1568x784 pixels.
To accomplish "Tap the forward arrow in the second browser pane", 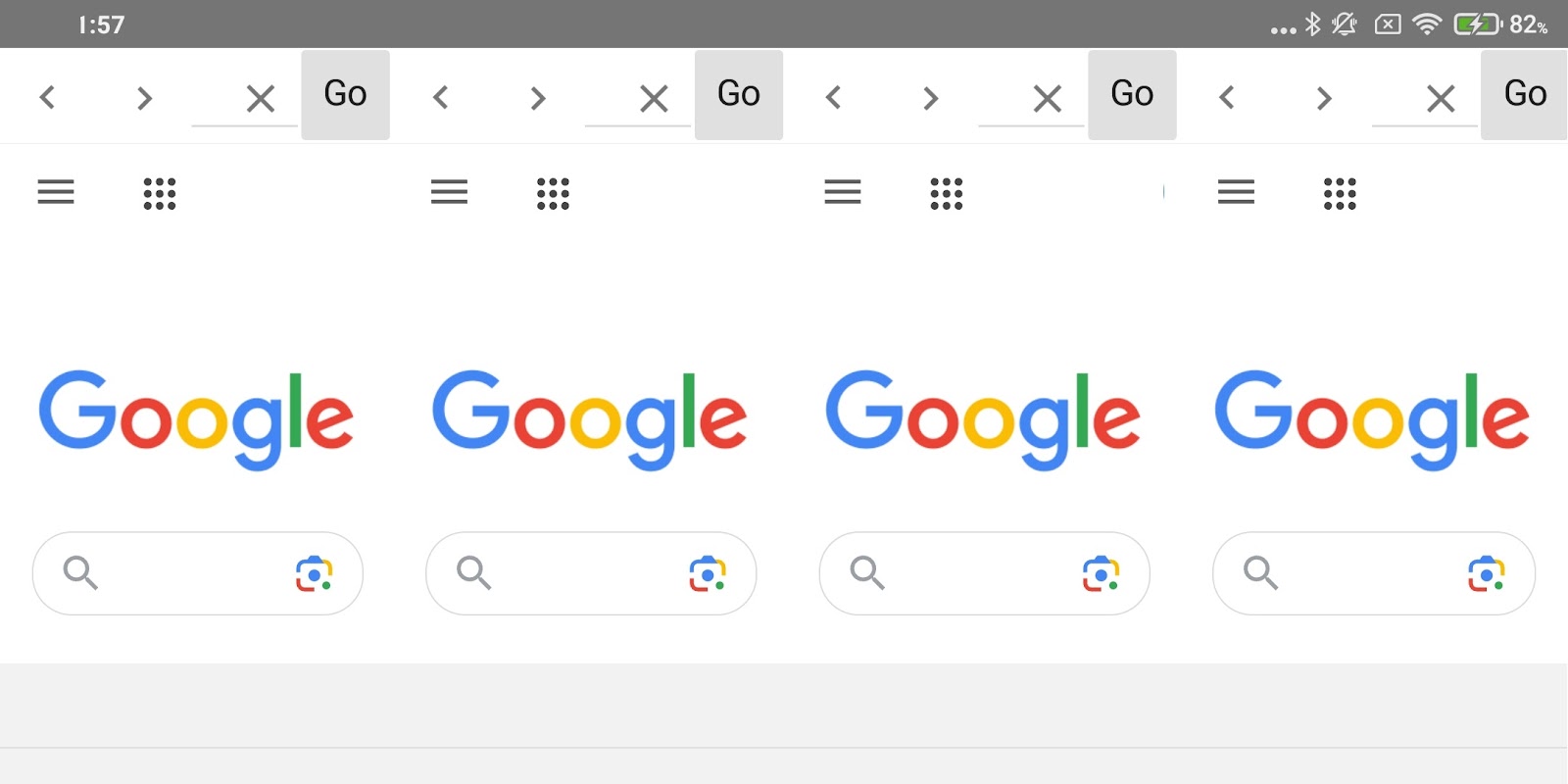I will [x=537, y=97].
